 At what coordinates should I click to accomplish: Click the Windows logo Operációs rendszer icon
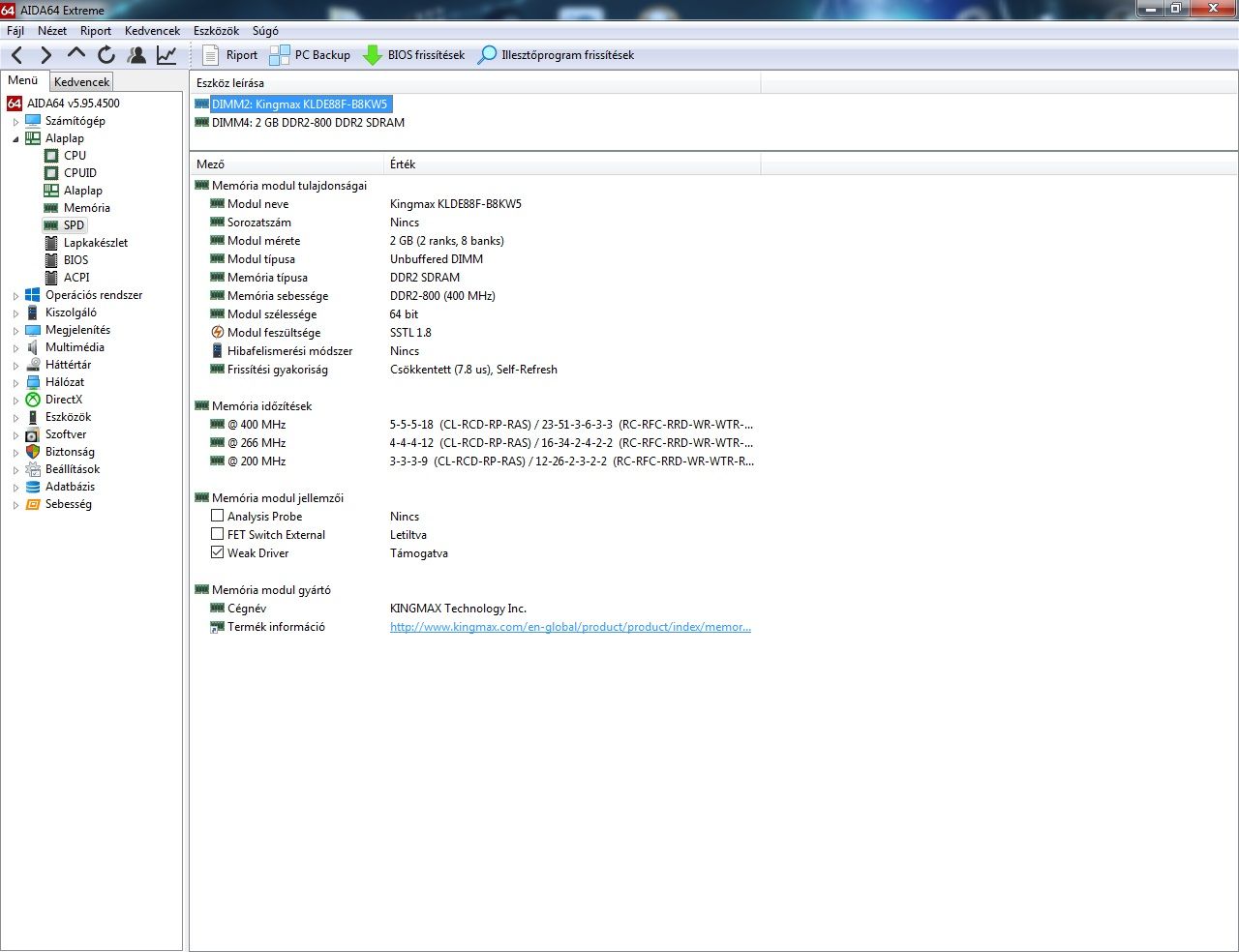point(33,294)
